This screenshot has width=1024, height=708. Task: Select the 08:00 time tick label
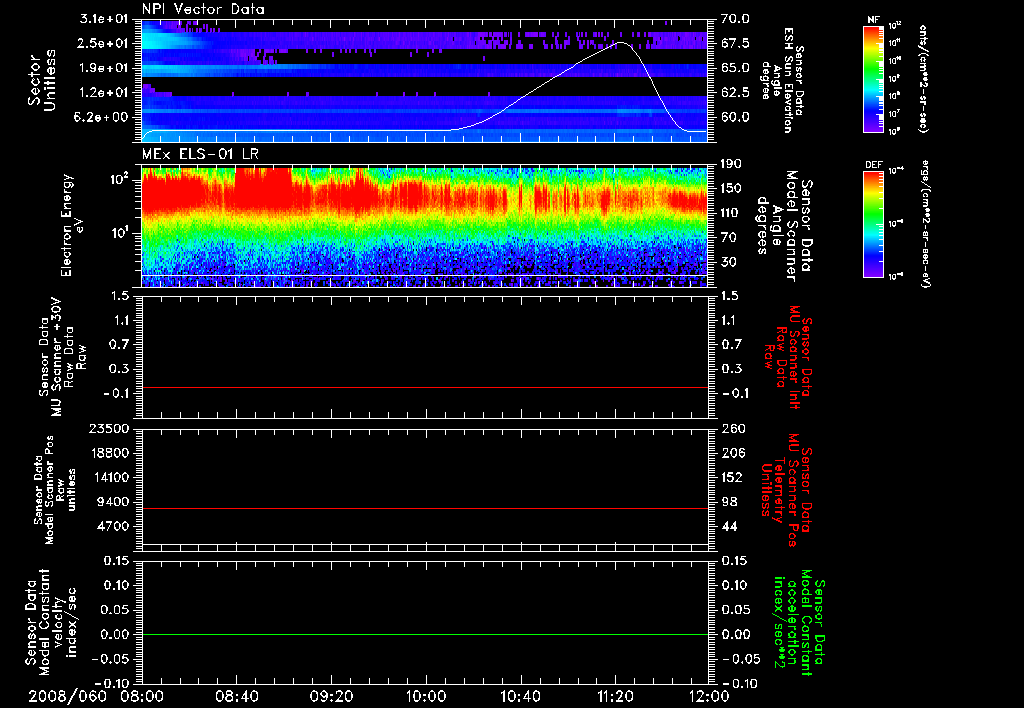point(141,694)
